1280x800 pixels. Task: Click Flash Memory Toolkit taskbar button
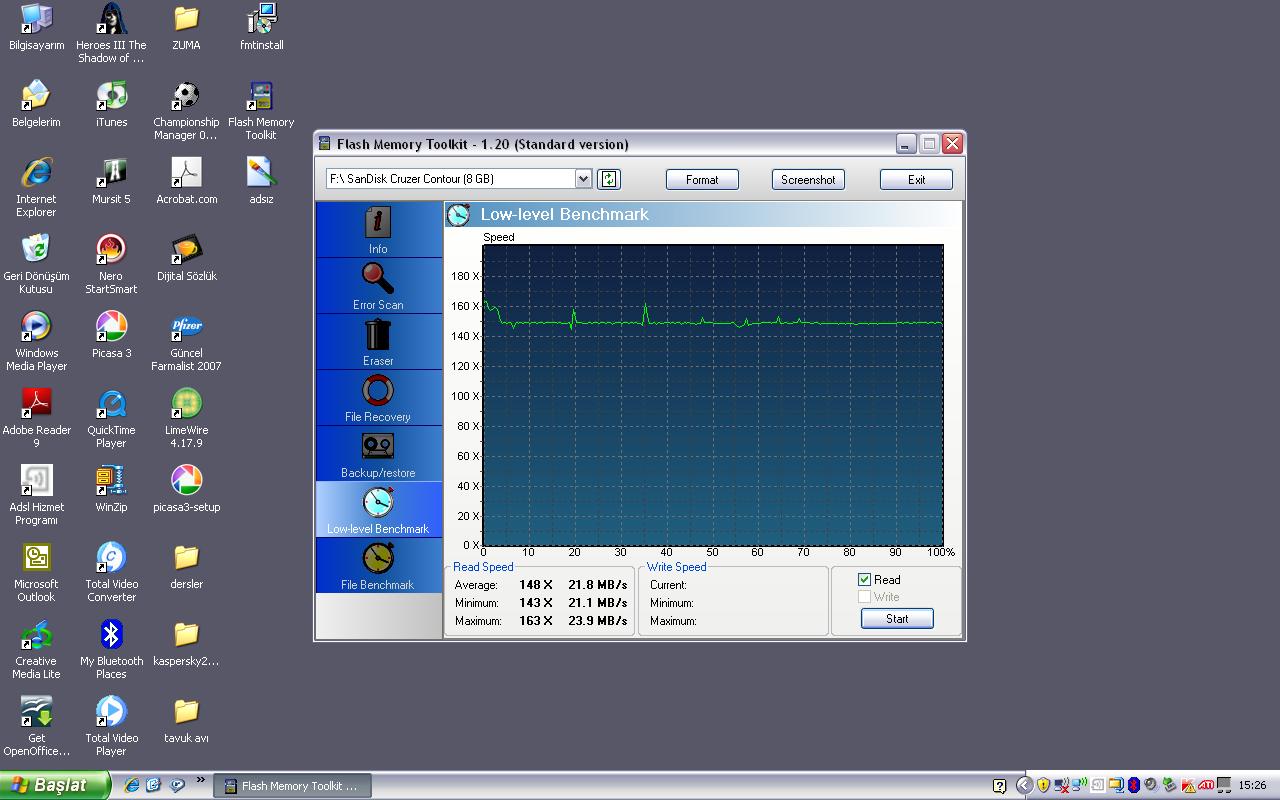(292, 786)
